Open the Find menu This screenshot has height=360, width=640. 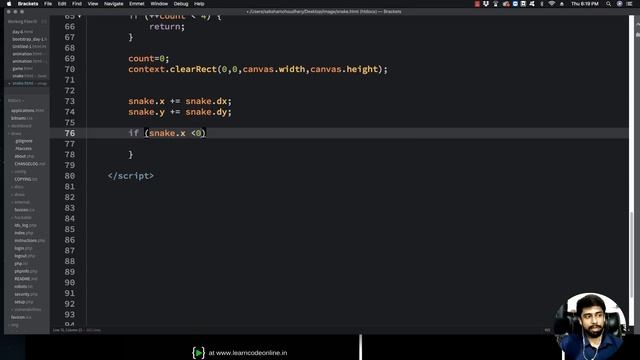(x=77, y=4)
